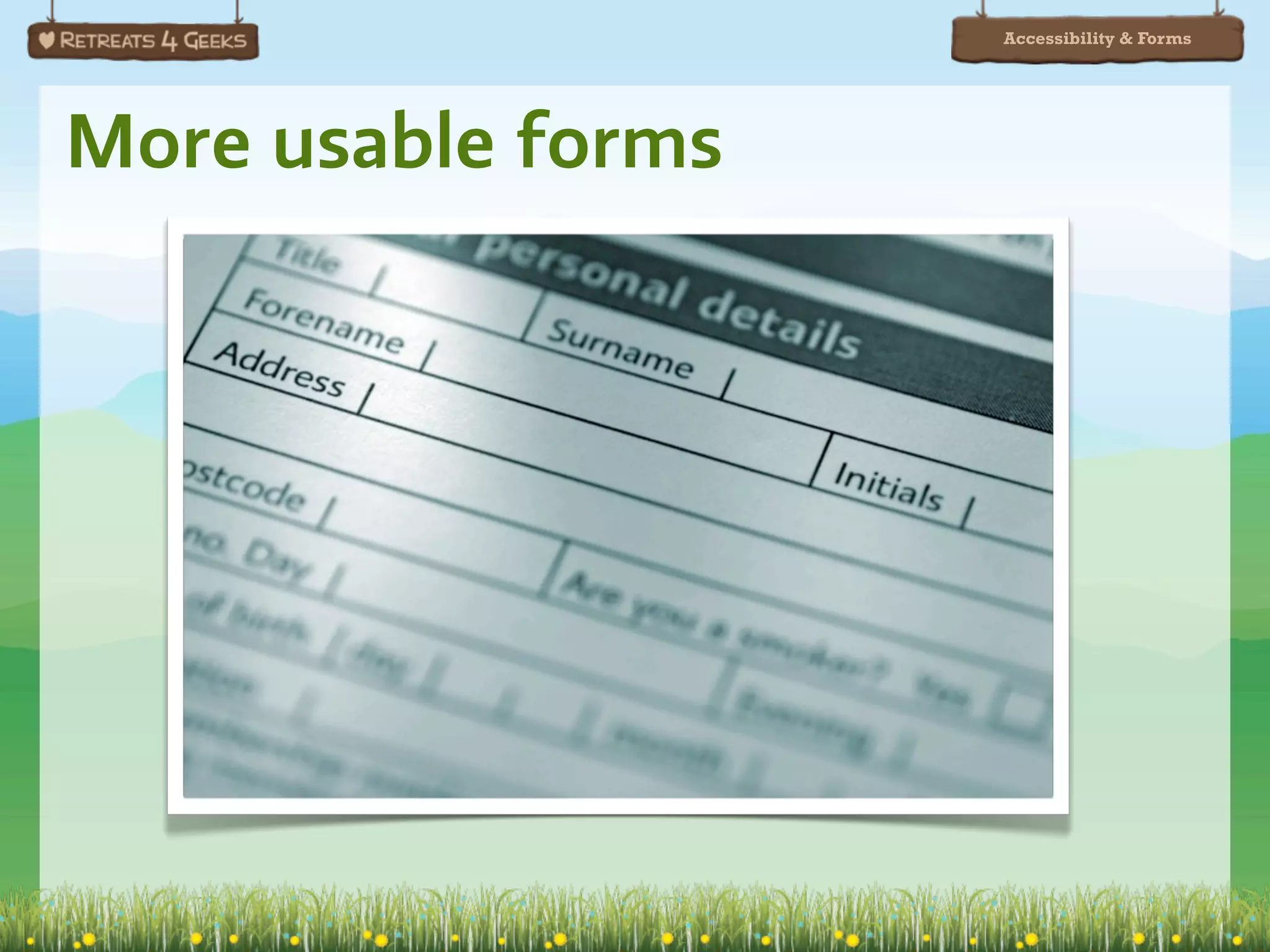Click the Retreats 4 Geeks logo sign
This screenshot has height=952, width=1270.
(143, 41)
